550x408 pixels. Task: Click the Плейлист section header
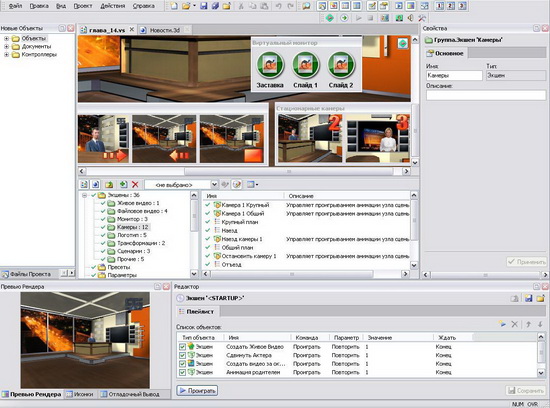pyautogui.click(x=196, y=311)
